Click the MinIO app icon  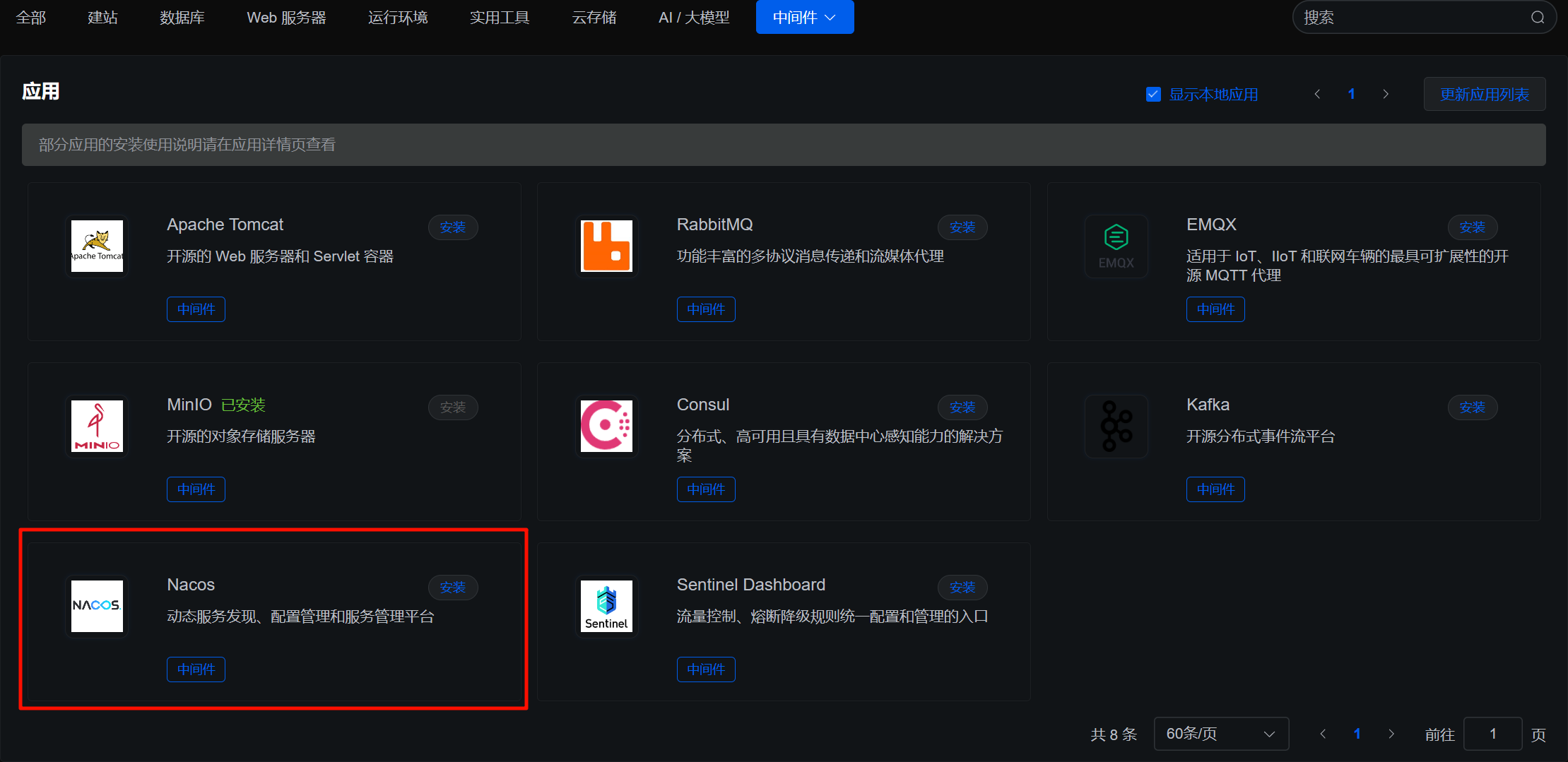(x=98, y=427)
